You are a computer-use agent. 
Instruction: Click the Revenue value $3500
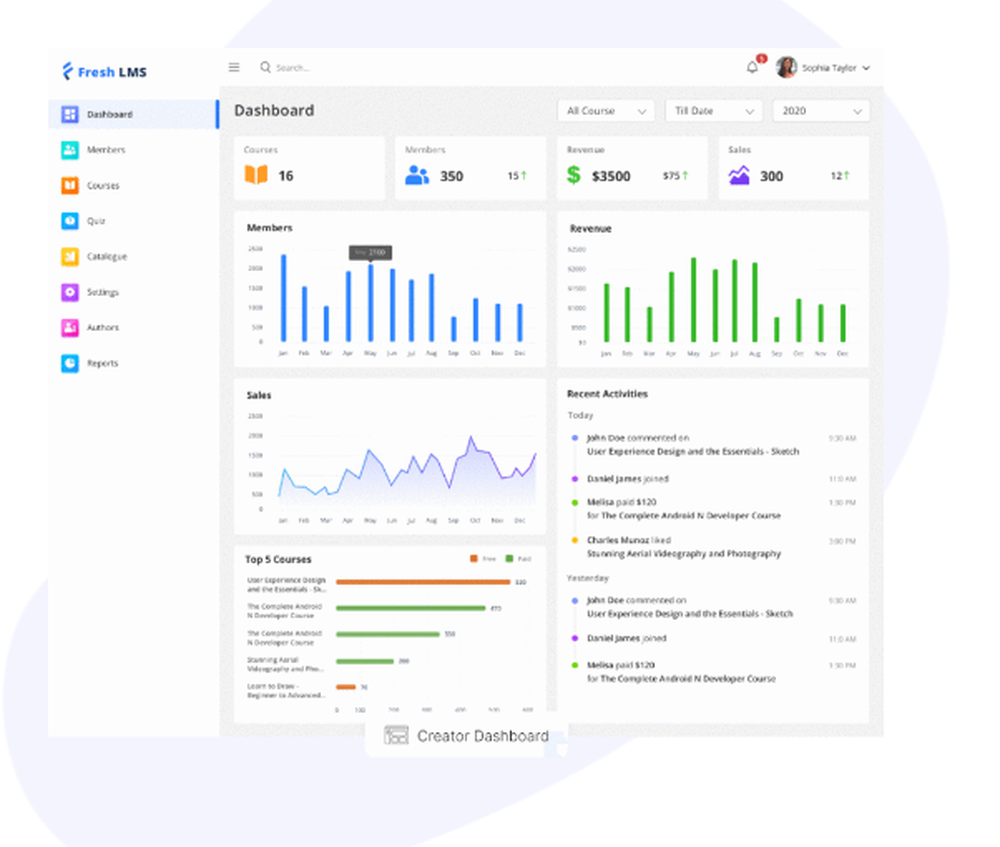point(611,176)
